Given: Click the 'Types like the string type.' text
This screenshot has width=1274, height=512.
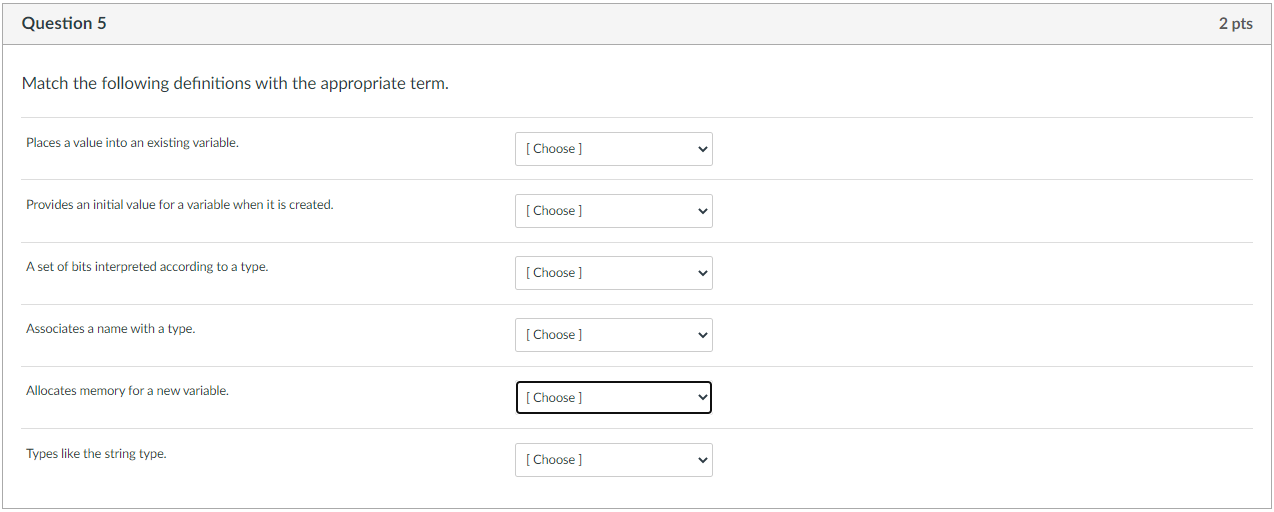Looking at the screenshot, I should pyautogui.click(x=96, y=454).
